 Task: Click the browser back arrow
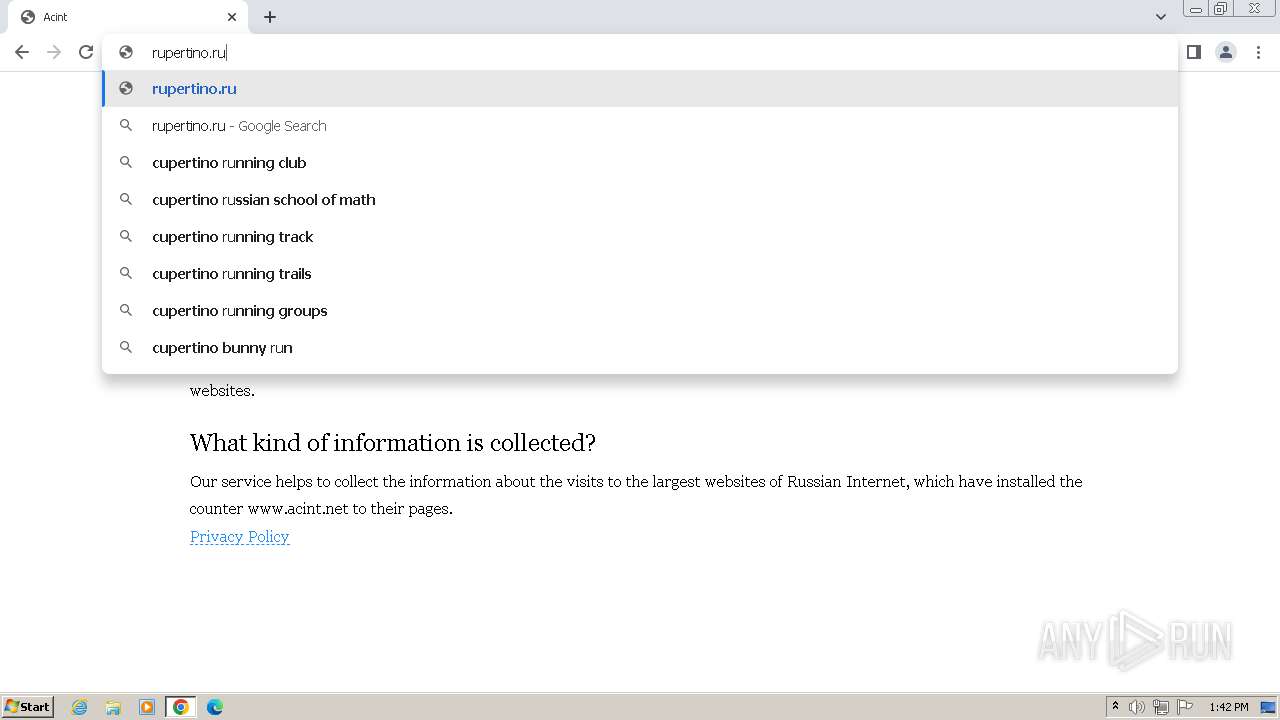[x=22, y=52]
